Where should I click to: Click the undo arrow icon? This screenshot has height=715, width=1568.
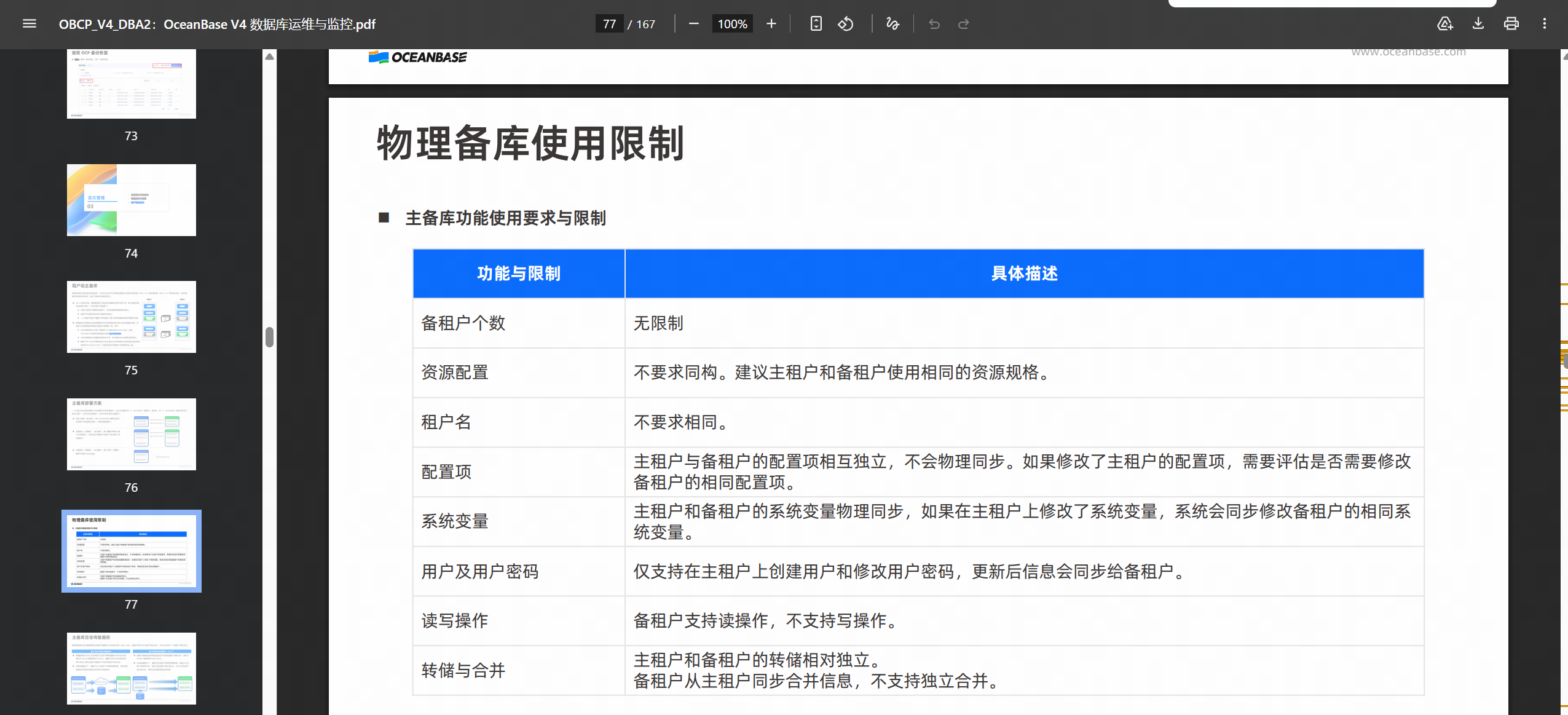(x=934, y=24)
